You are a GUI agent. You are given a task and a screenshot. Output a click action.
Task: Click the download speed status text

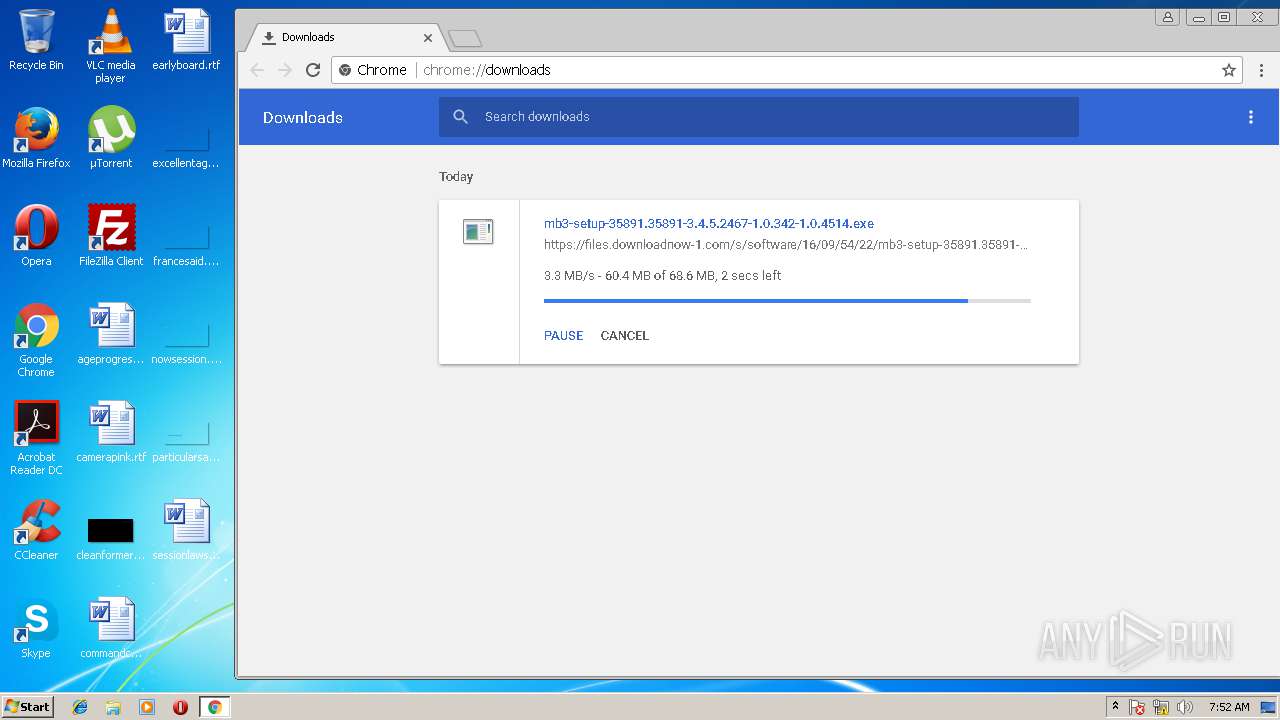[x=662, y=276]
